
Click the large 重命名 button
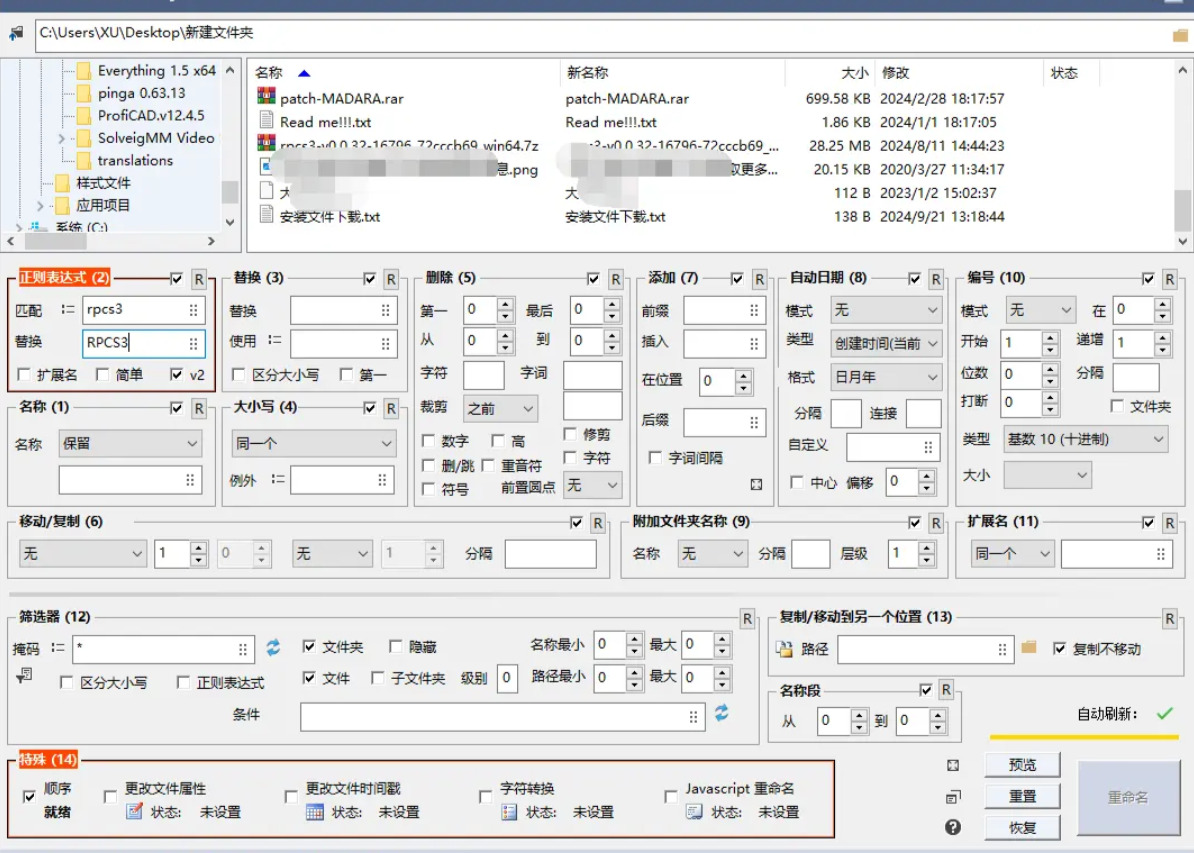tap(1128, 797)
